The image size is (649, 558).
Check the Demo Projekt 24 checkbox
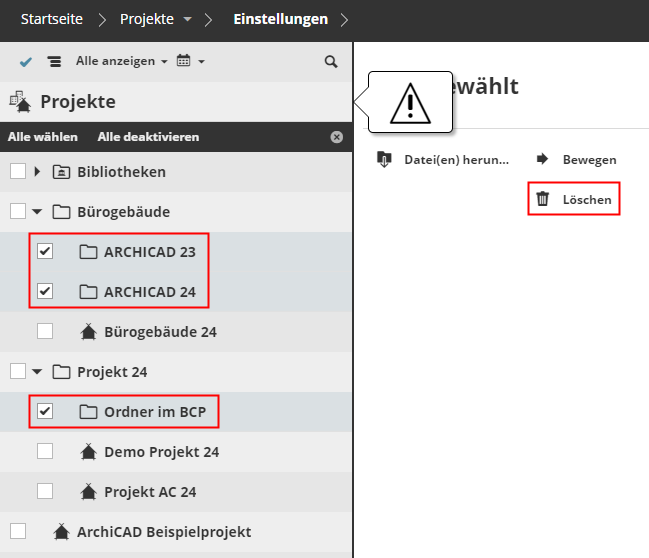pos(45,451)
